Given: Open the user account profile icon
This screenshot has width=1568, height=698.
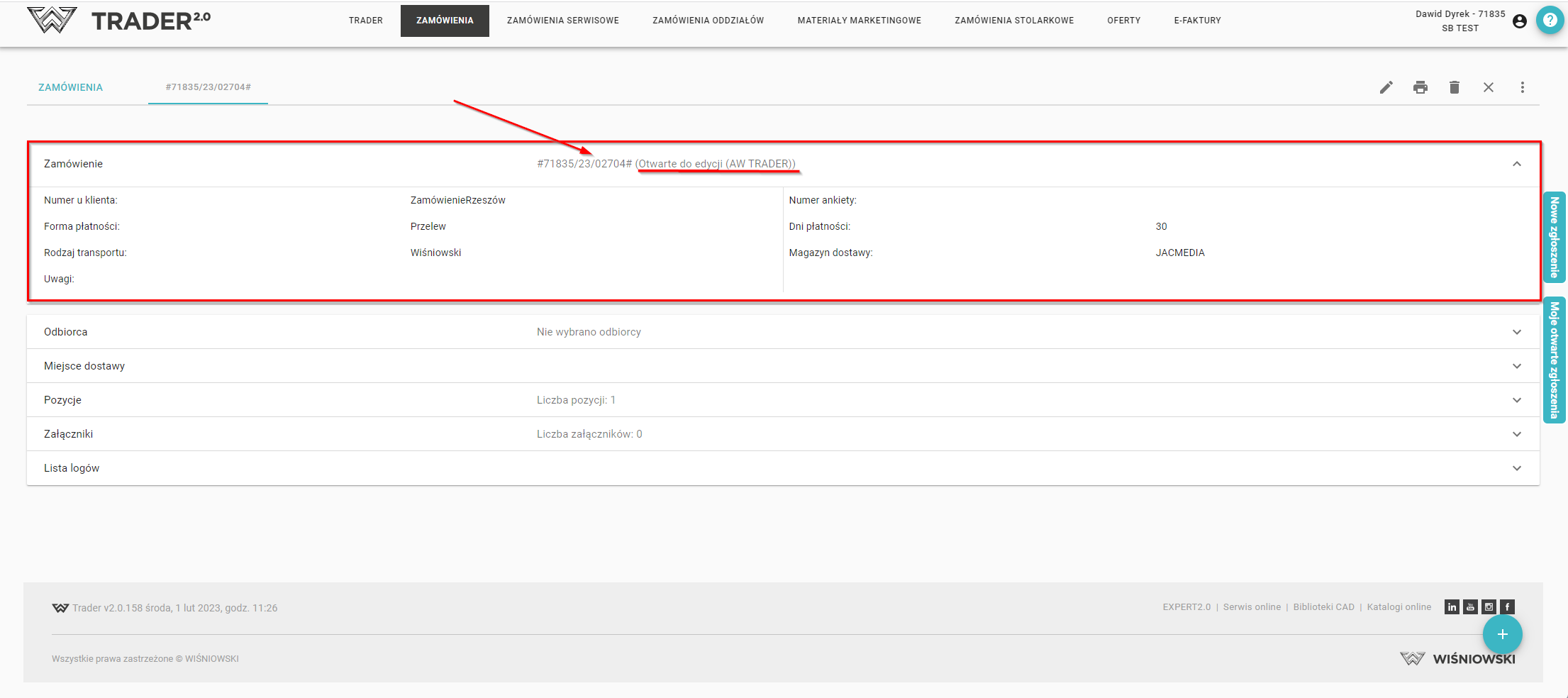Looking at the screenshot, I should click(1519, 21).
